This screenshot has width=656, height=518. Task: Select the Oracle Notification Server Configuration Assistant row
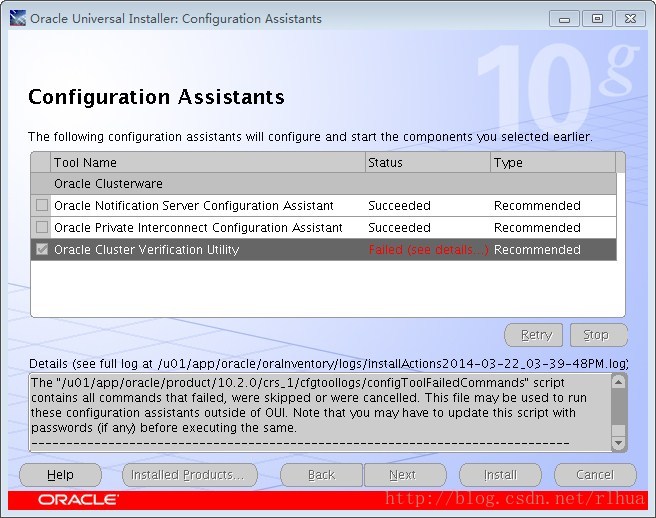(323, 205)
